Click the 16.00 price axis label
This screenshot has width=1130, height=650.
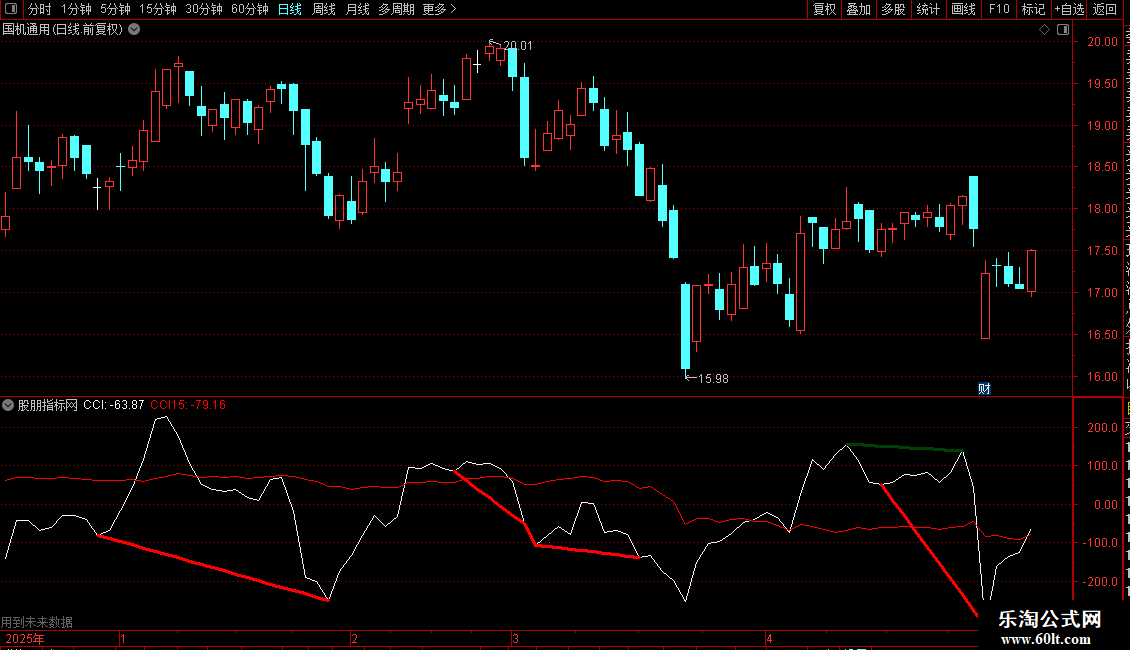1103,377
